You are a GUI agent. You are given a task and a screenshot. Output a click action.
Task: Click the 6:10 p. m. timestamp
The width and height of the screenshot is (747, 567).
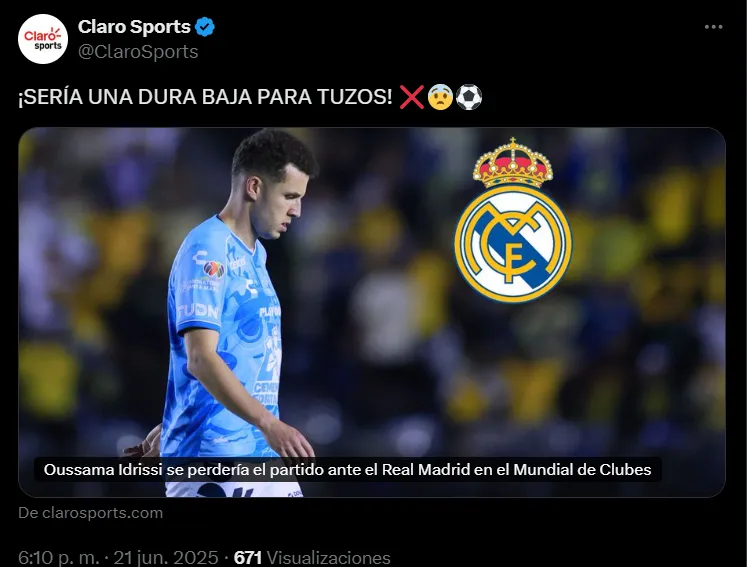pos(59,557)
